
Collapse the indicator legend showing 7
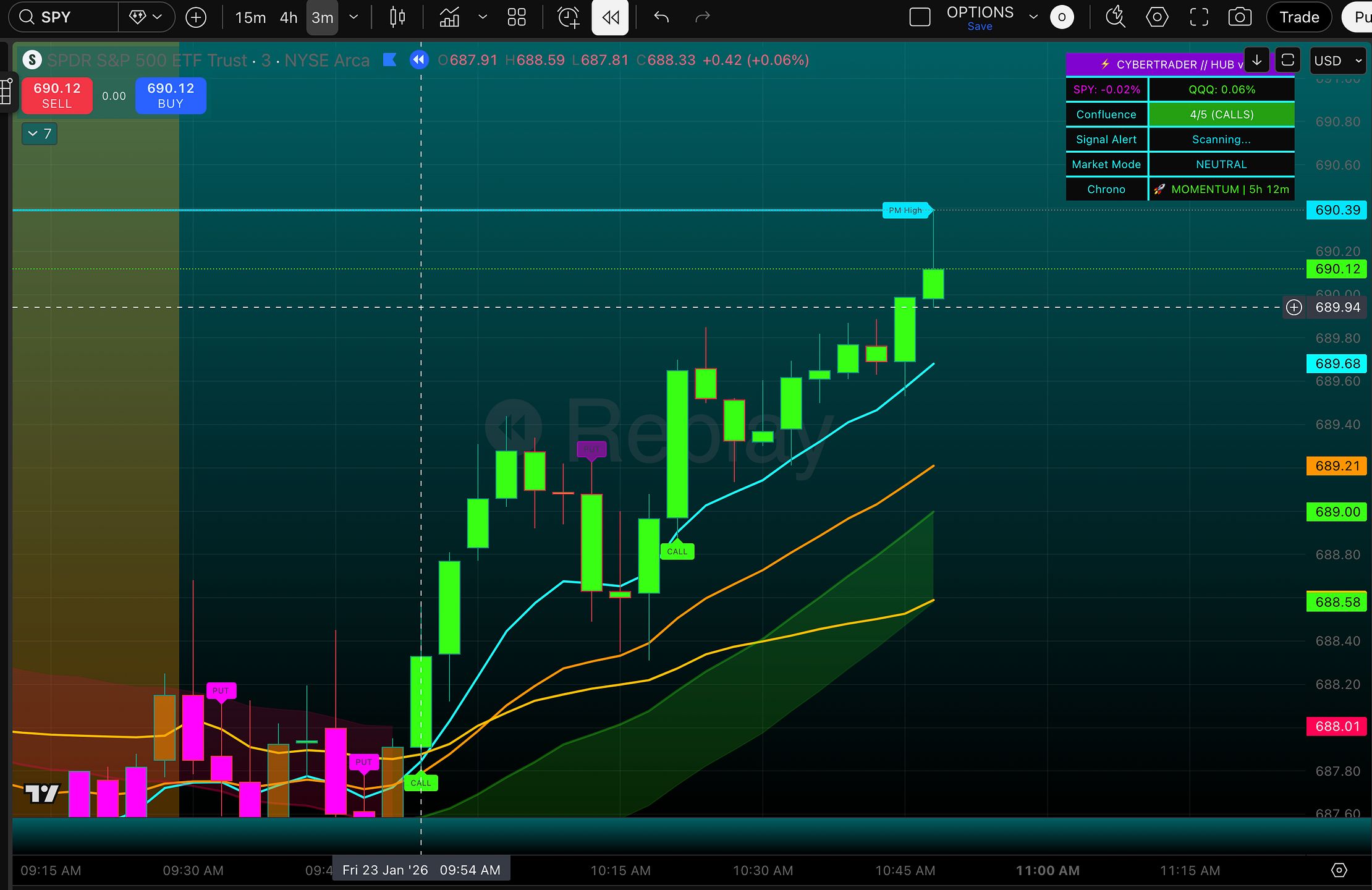(40, 133)
